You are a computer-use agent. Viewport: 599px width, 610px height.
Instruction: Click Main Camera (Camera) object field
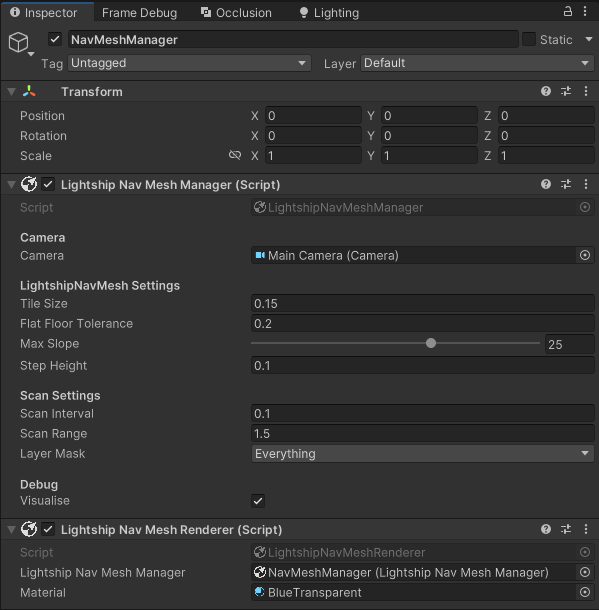pyautogui.click(x=413, y=256)
